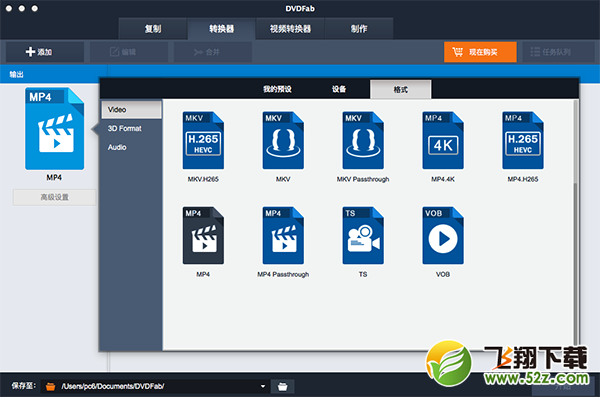600x397 pixels.
Task: Switch to 设备 device tab
Action: click(x=339, y=89)
